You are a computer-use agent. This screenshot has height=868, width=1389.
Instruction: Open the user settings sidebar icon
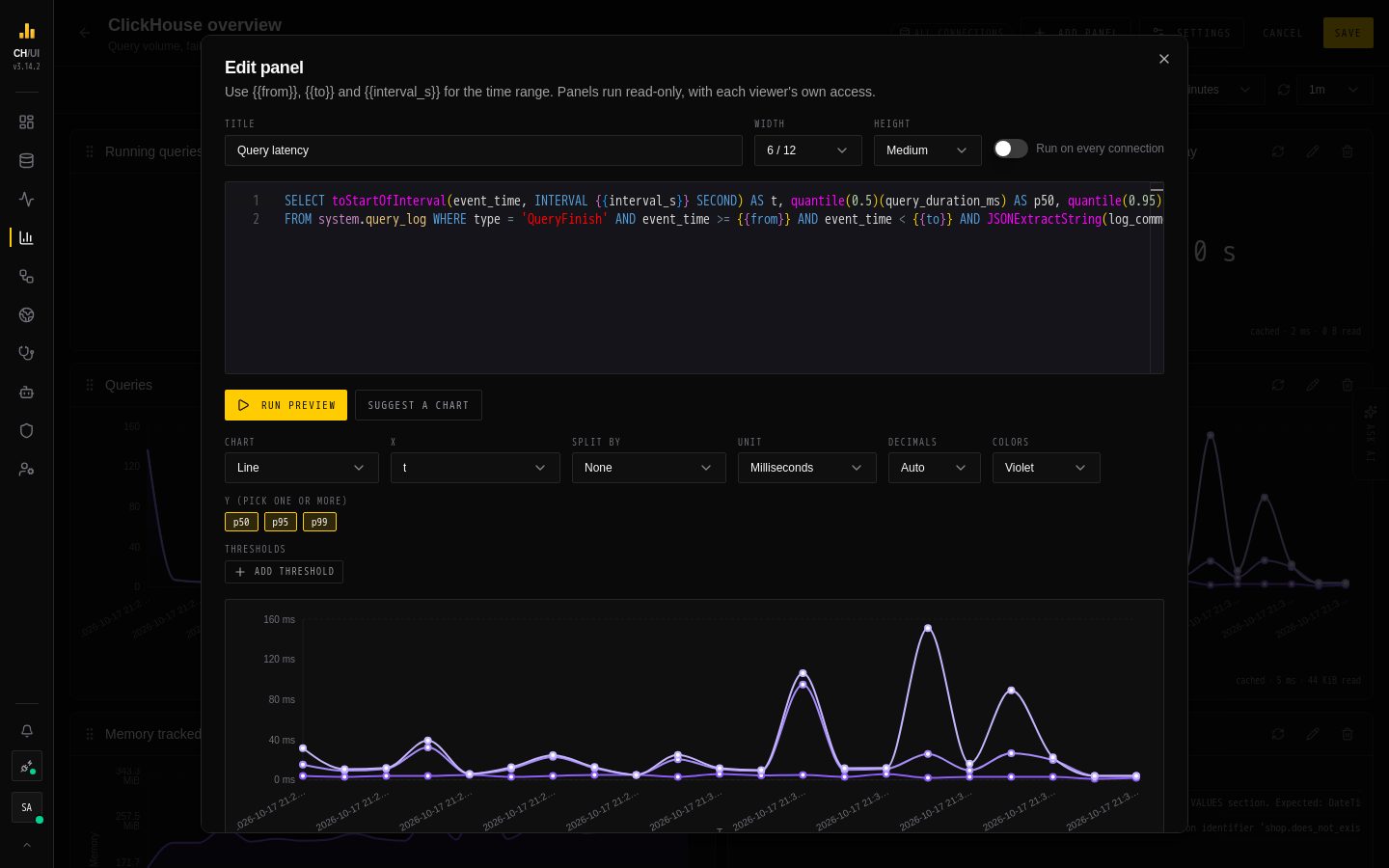pos(26,470)
